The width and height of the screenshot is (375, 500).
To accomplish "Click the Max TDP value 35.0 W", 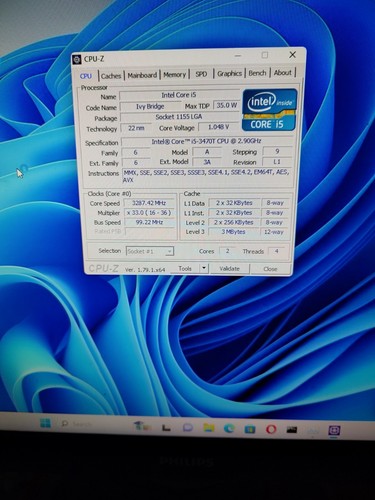I will pos(226,105).
